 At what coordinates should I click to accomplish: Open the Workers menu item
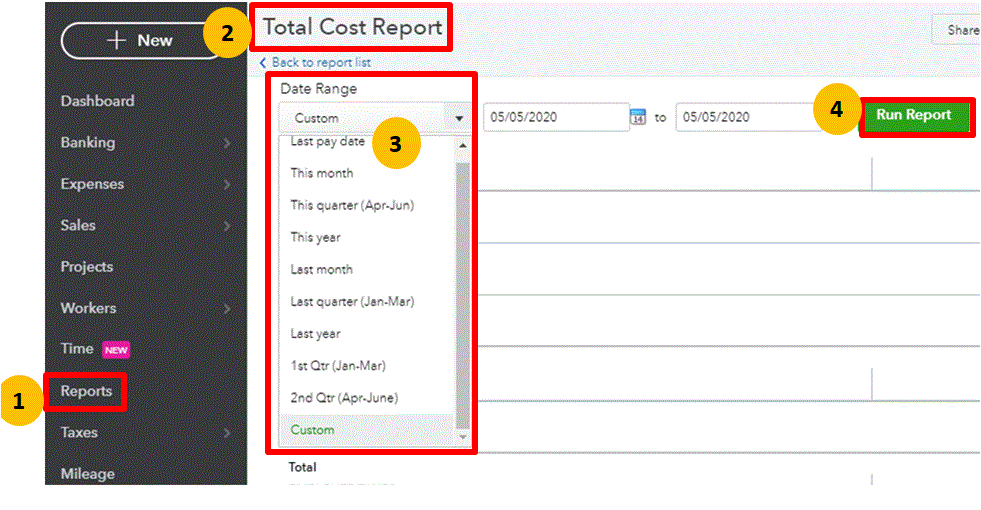tap(88, 308)
